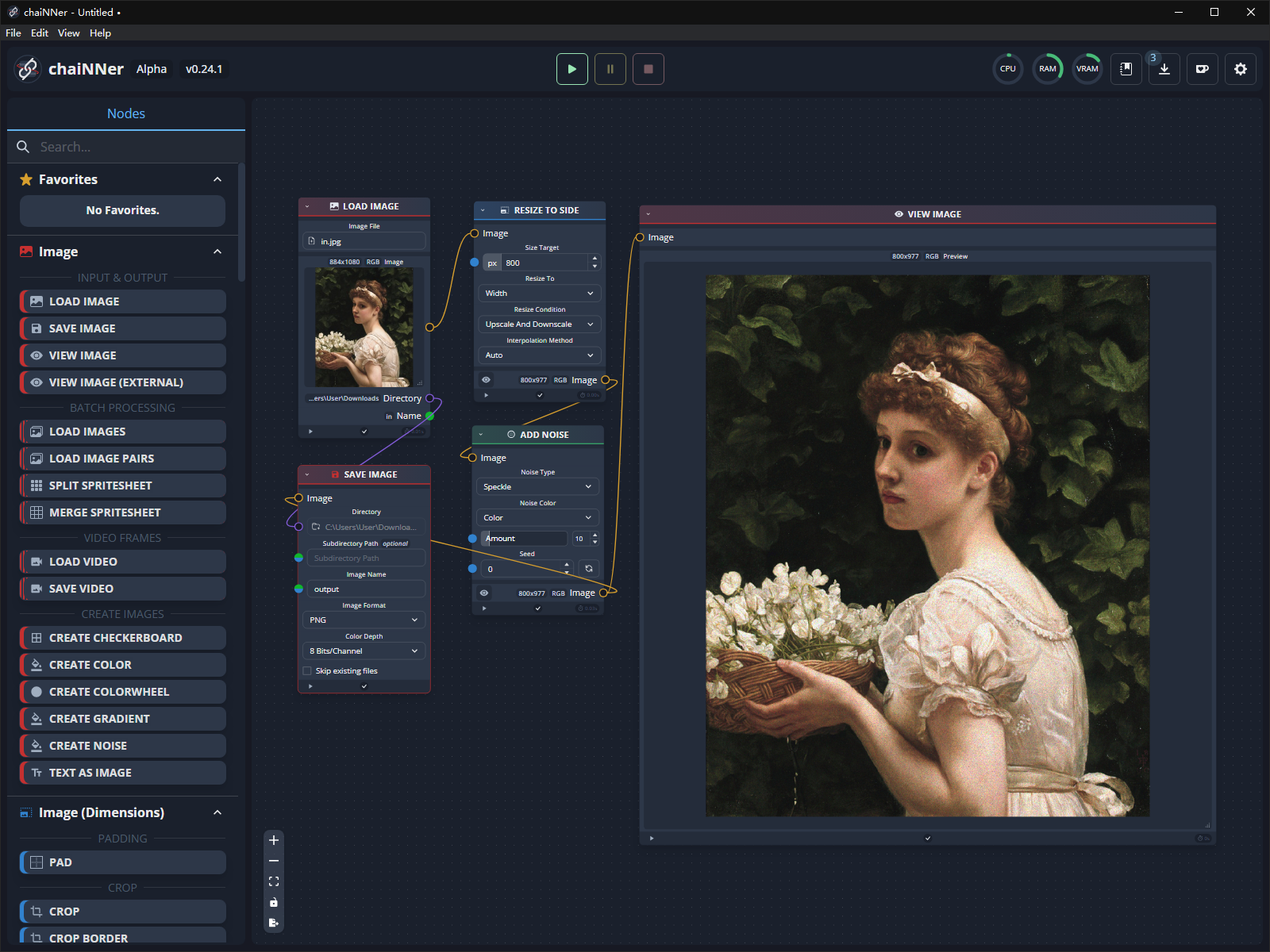Open the View menu
This screenshot has height=952, width=1270.
pyautogui.click(x=69, y=33)
